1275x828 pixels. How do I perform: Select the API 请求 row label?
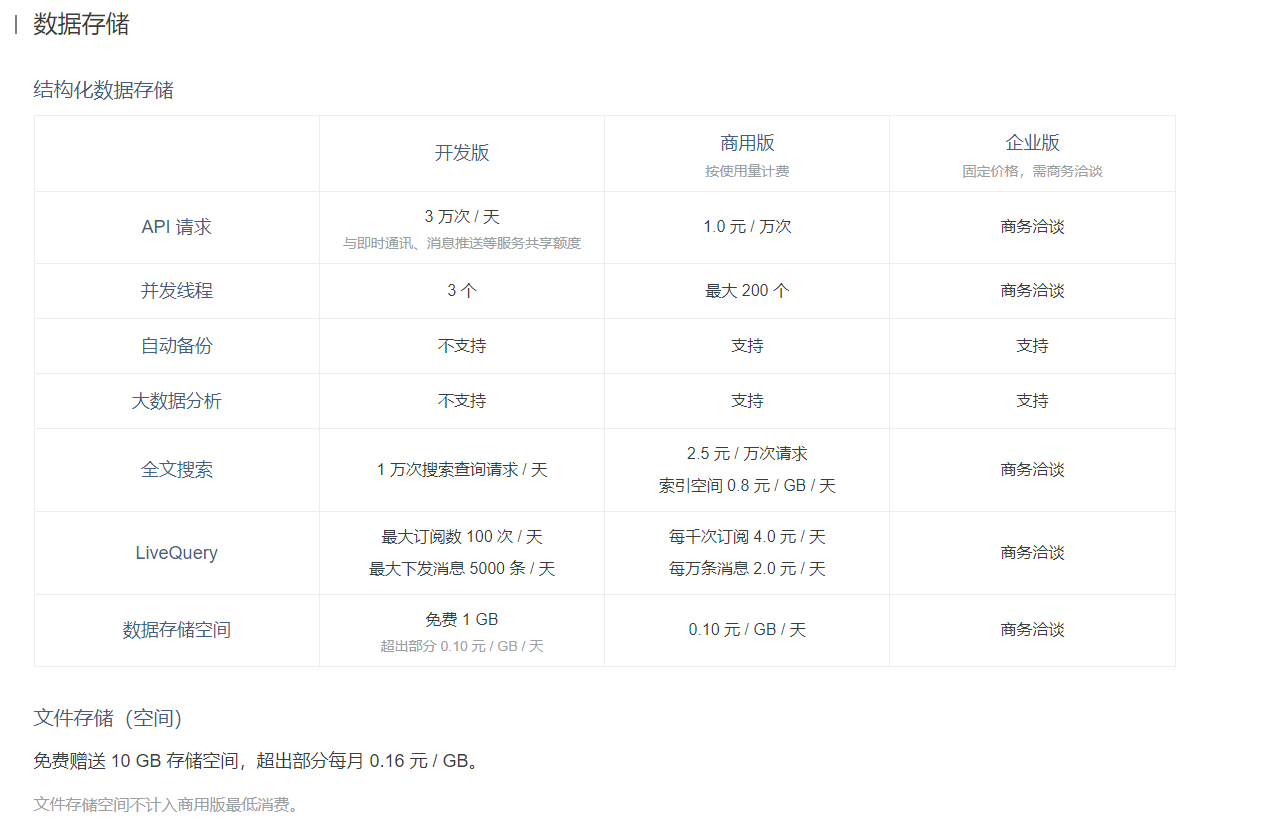point(176,227)
